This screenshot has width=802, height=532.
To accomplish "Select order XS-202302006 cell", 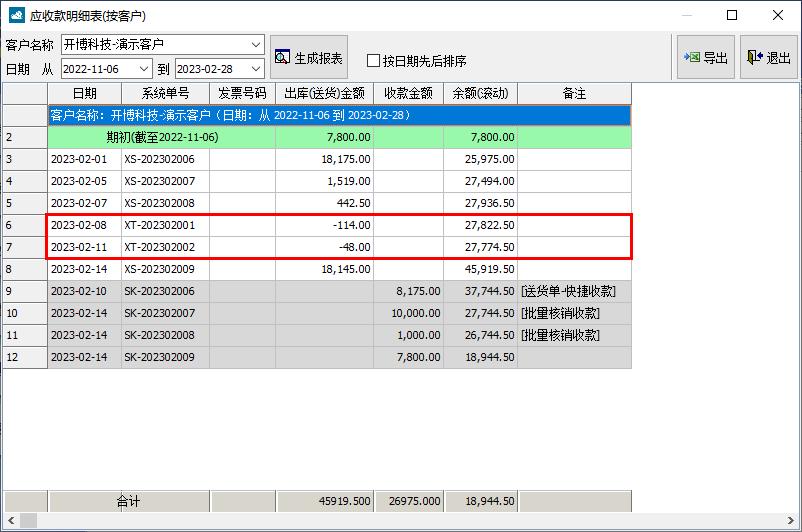I will [165, 159].
